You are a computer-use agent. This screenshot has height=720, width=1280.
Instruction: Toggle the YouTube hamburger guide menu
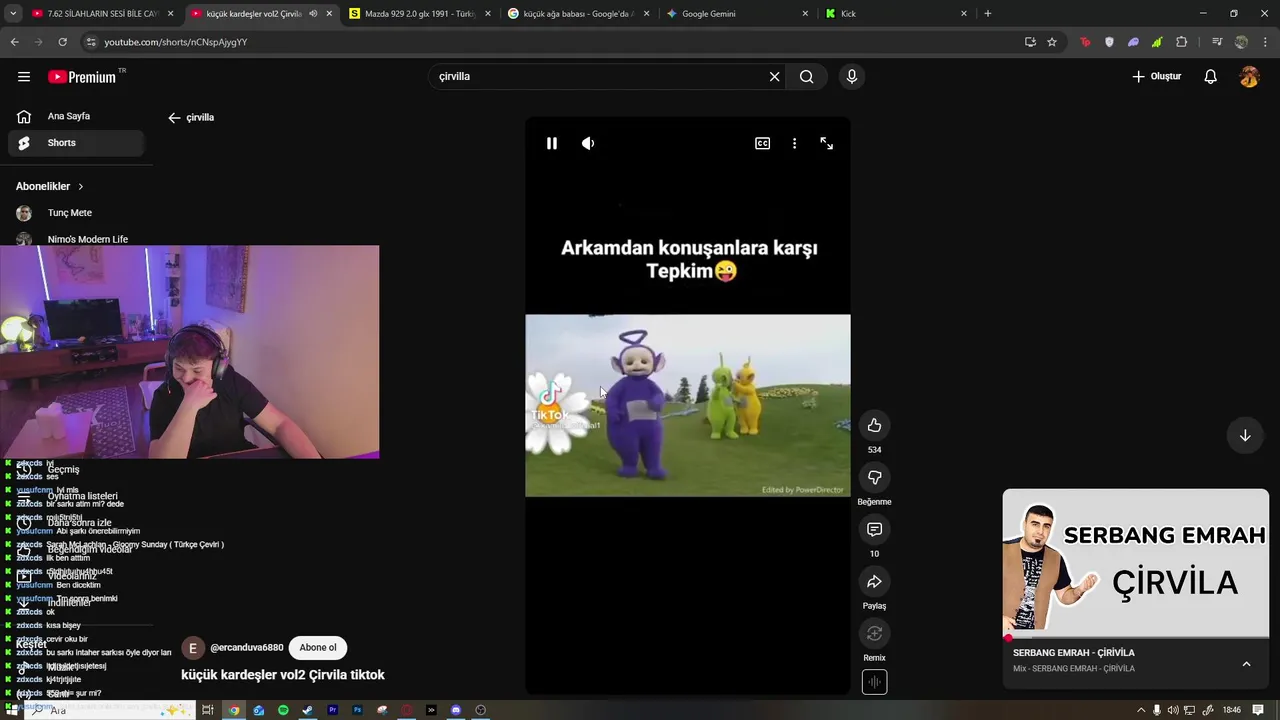24,76
